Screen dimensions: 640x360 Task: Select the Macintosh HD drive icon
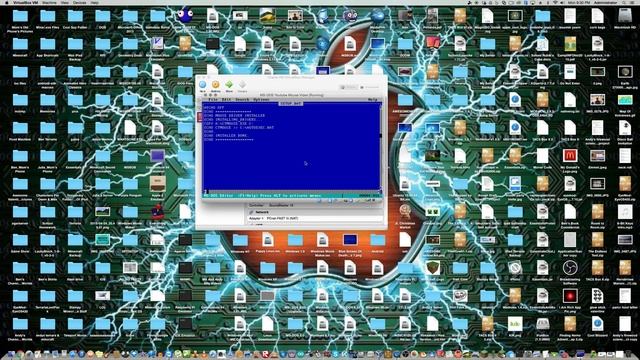(625, 16)
